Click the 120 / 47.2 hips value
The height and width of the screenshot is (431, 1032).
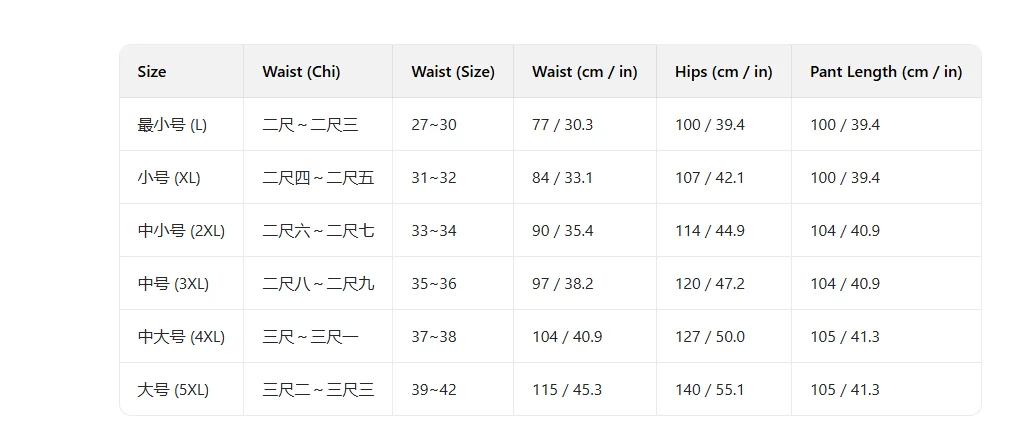(x=710, y=284)
